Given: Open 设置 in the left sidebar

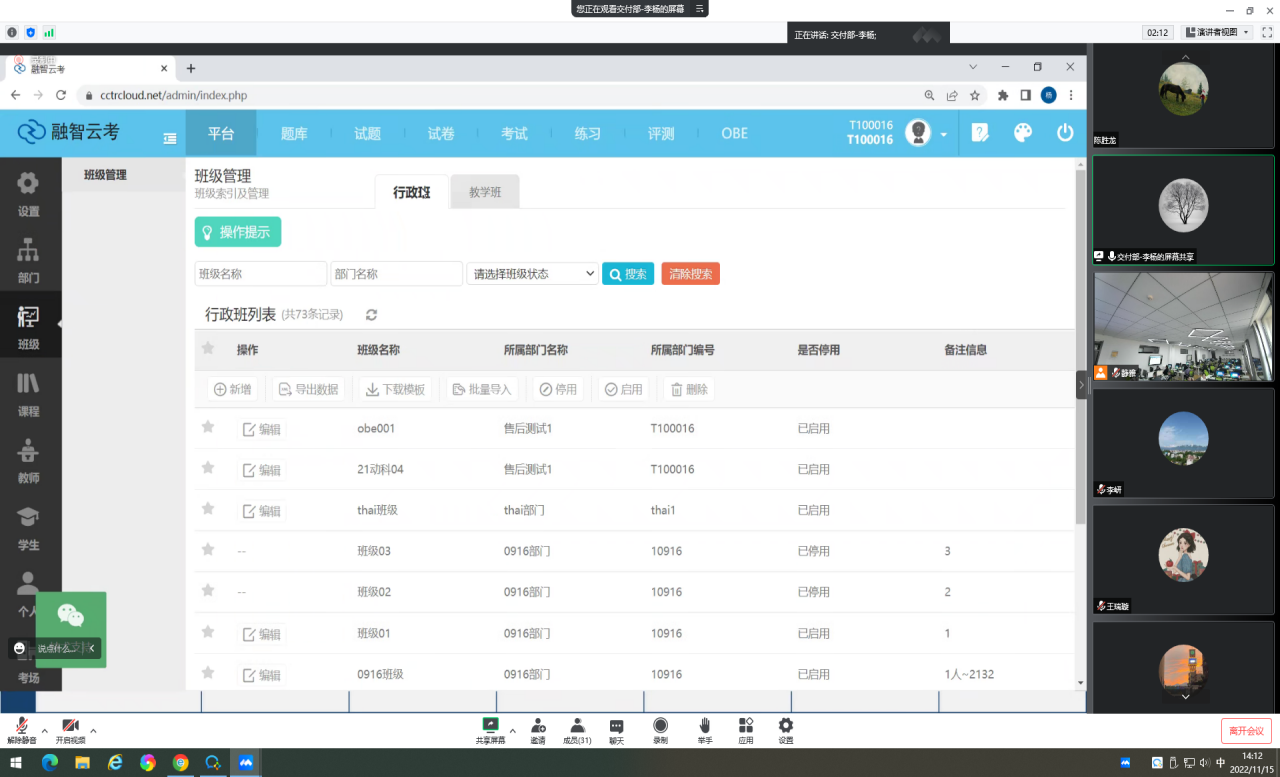Looking at the screenshot, I should point(29,194).
